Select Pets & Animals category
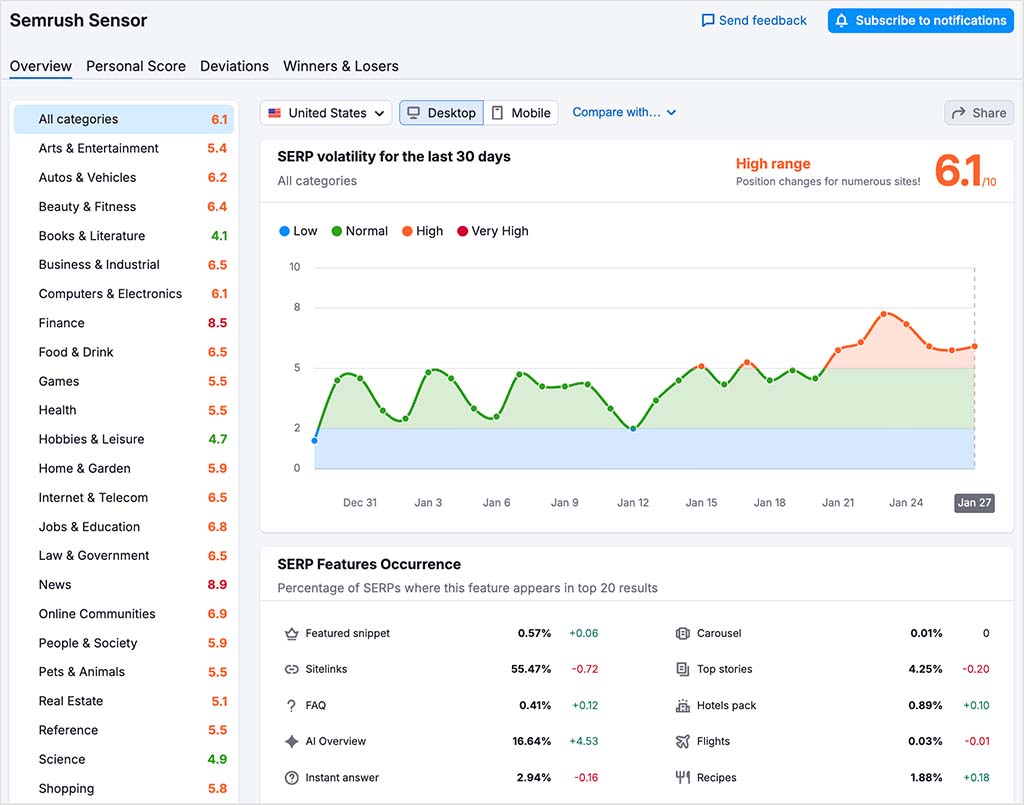This screenshot has height=805, width=1024. (x=124, y=672)
